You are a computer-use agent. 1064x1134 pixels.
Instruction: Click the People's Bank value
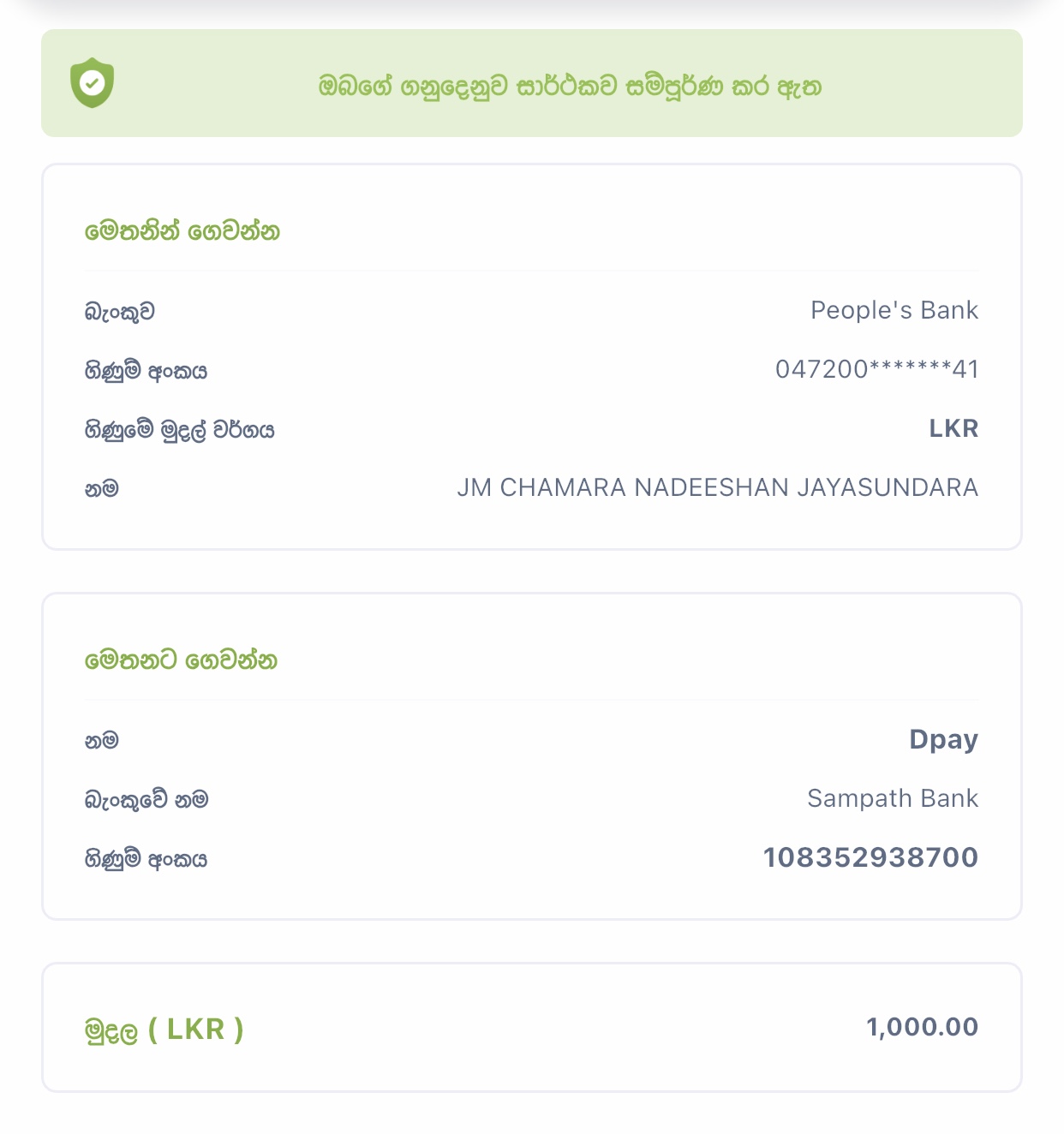pos(894,310)
